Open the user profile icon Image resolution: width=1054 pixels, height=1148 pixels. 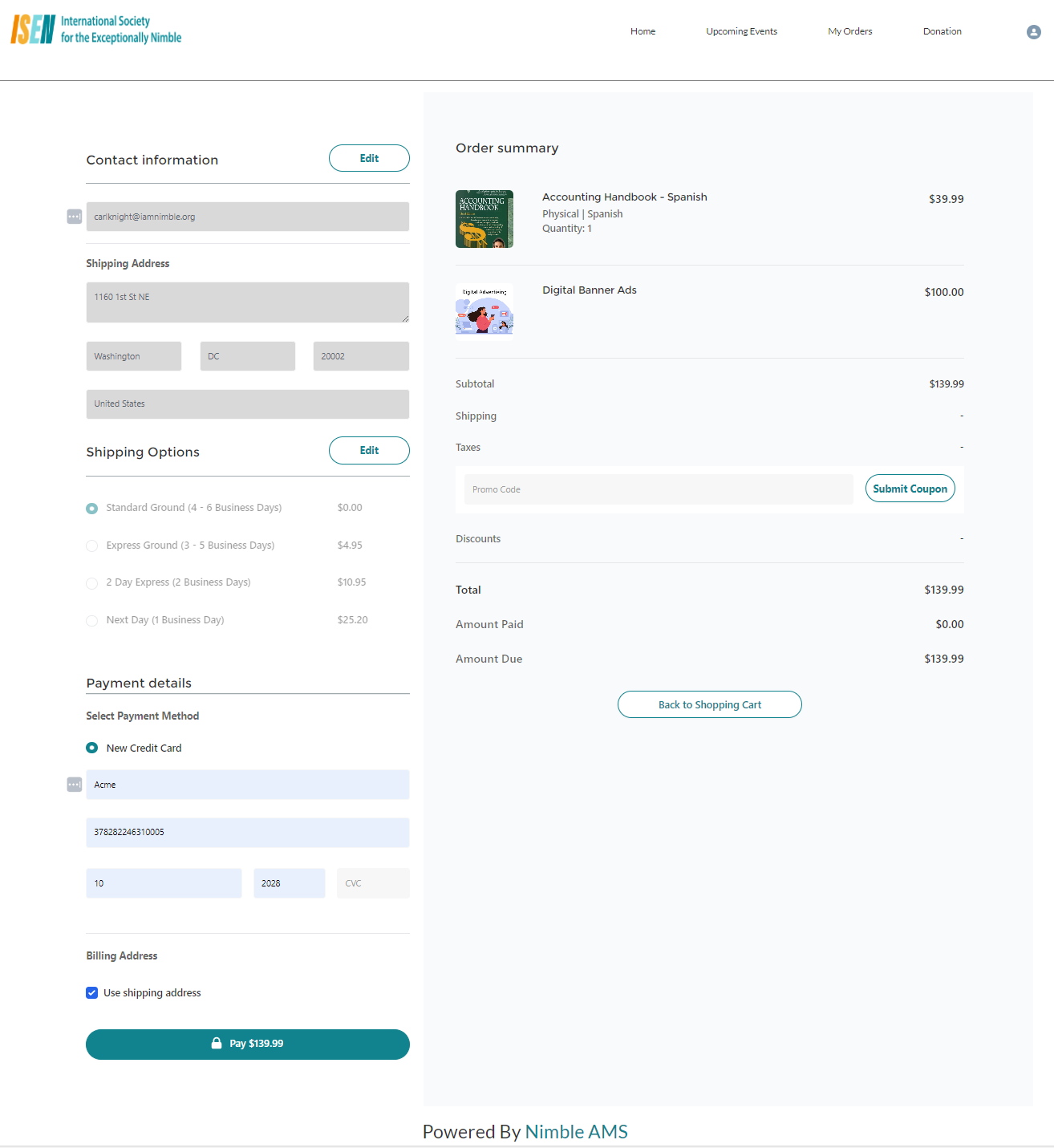[1033, 32]
